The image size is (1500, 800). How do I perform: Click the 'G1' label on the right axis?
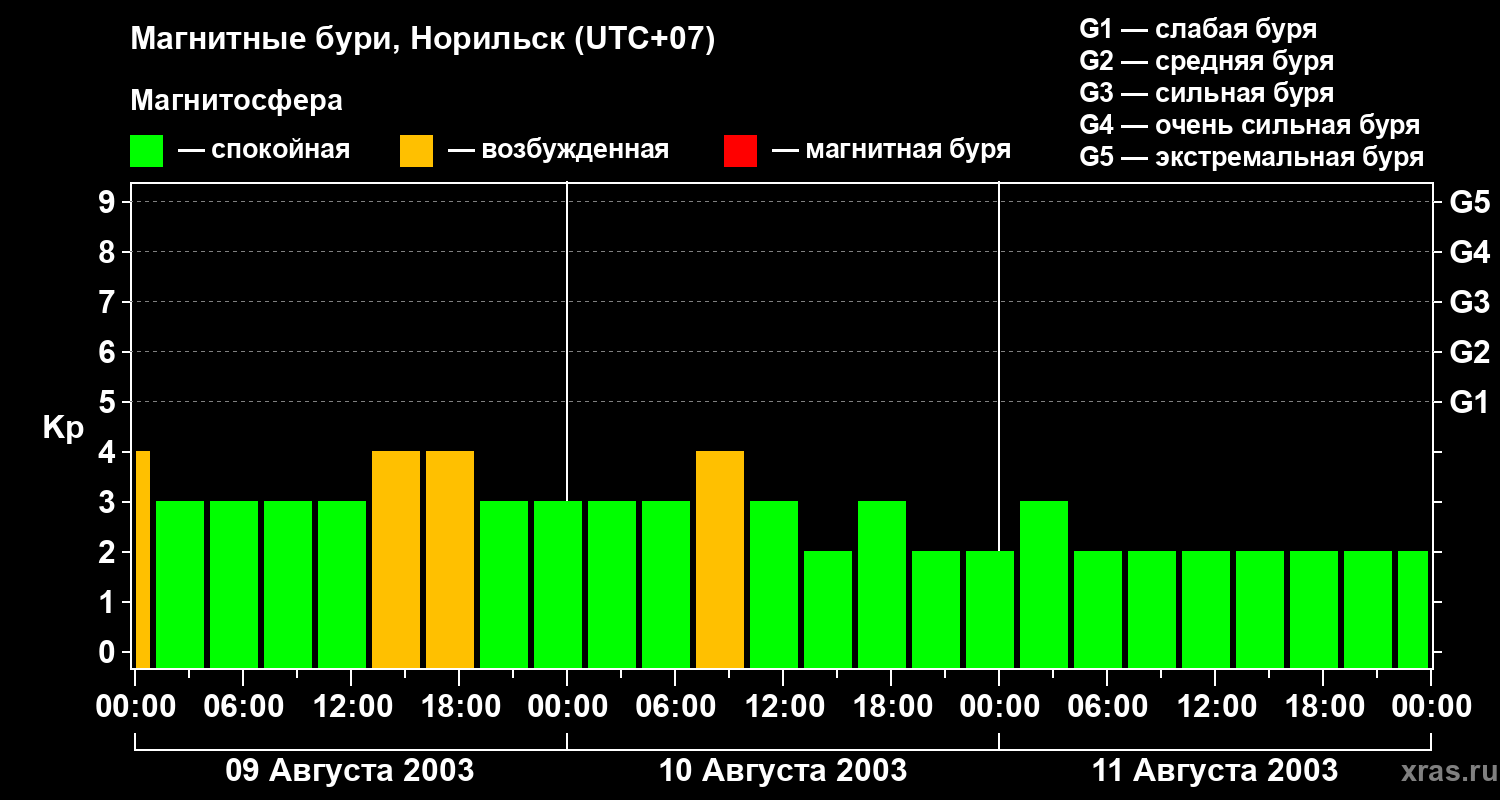coord(1469,402)
